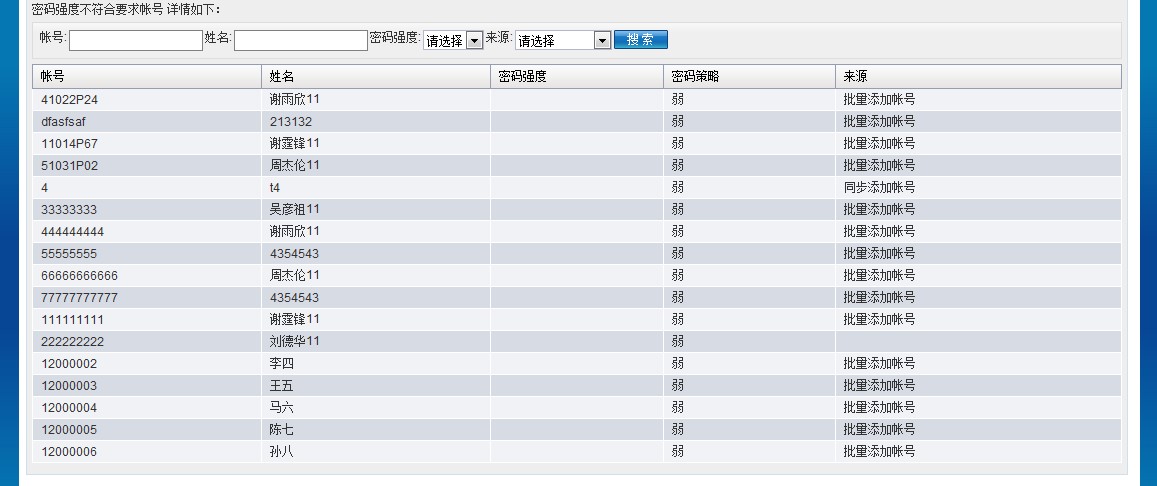Open the 密码强度 dropdown
The image size is (1157, 486).
pyautogui.click(x=453, y=41)
